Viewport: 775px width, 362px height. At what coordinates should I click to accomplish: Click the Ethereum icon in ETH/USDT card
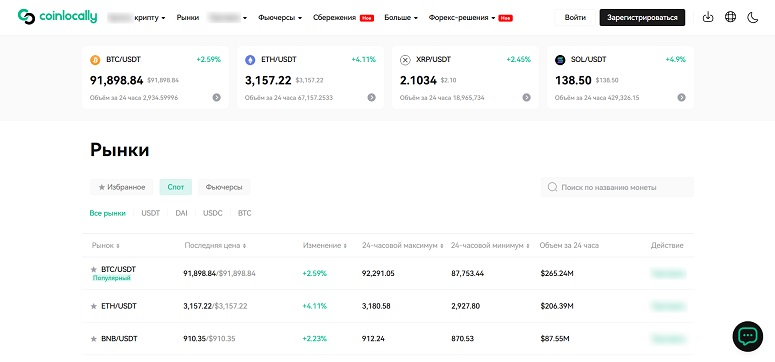250,60
